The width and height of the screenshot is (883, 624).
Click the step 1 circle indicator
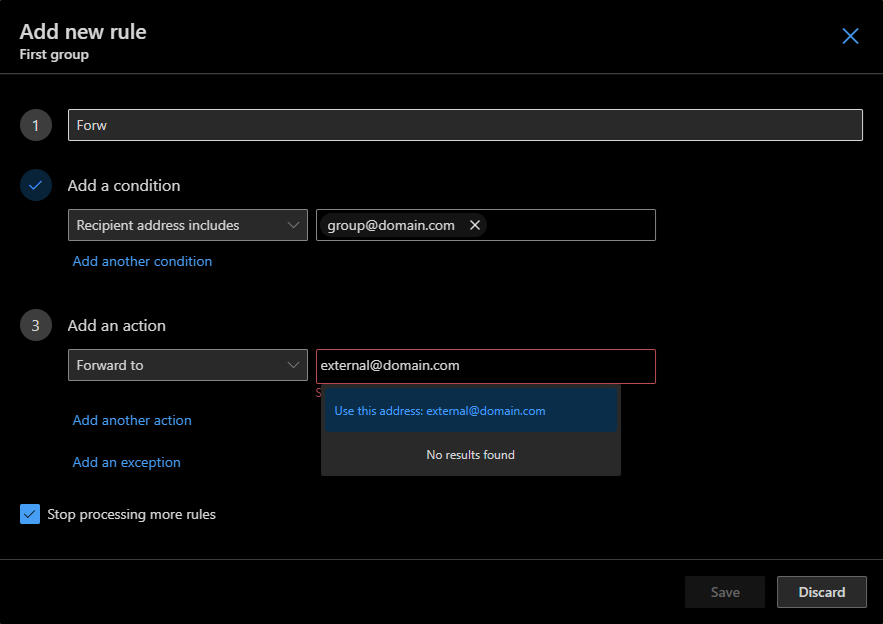click(x=35, y=125)
